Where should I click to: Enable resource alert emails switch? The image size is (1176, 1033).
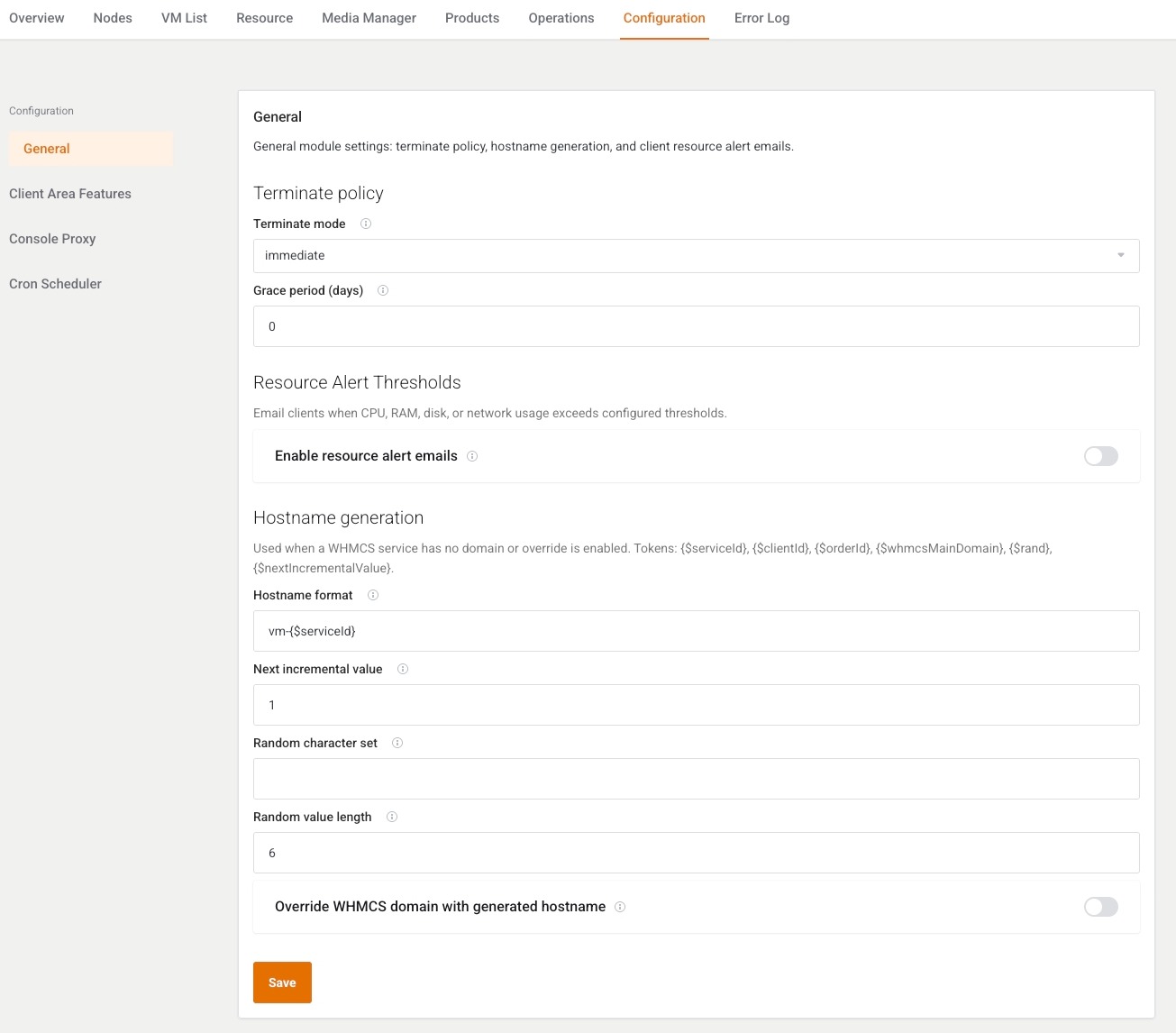1100,456
